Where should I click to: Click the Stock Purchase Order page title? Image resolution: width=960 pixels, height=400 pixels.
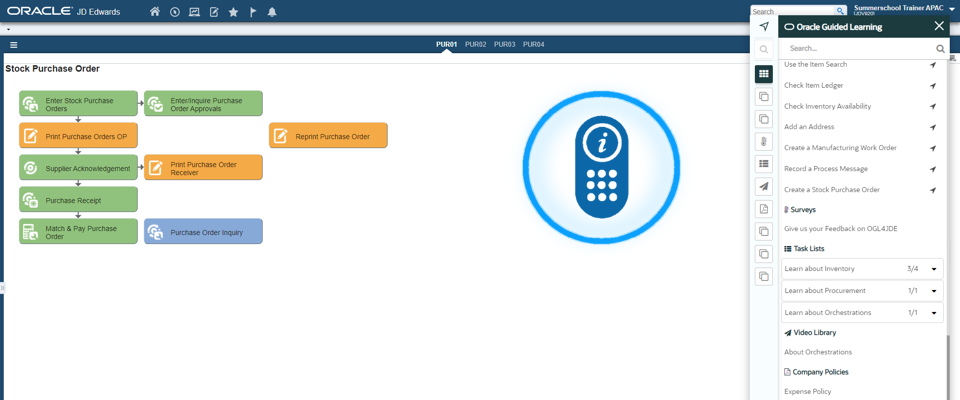point(53,69)
